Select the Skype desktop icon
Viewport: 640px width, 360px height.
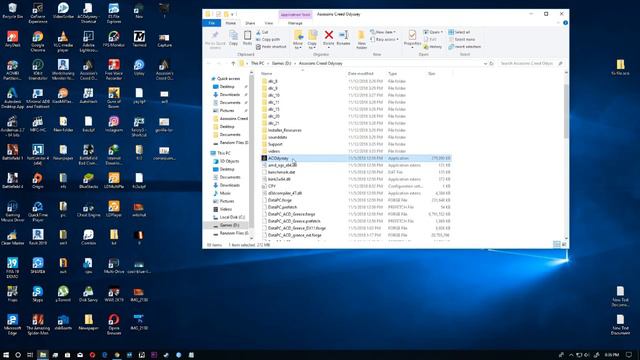tap(38, 293)
